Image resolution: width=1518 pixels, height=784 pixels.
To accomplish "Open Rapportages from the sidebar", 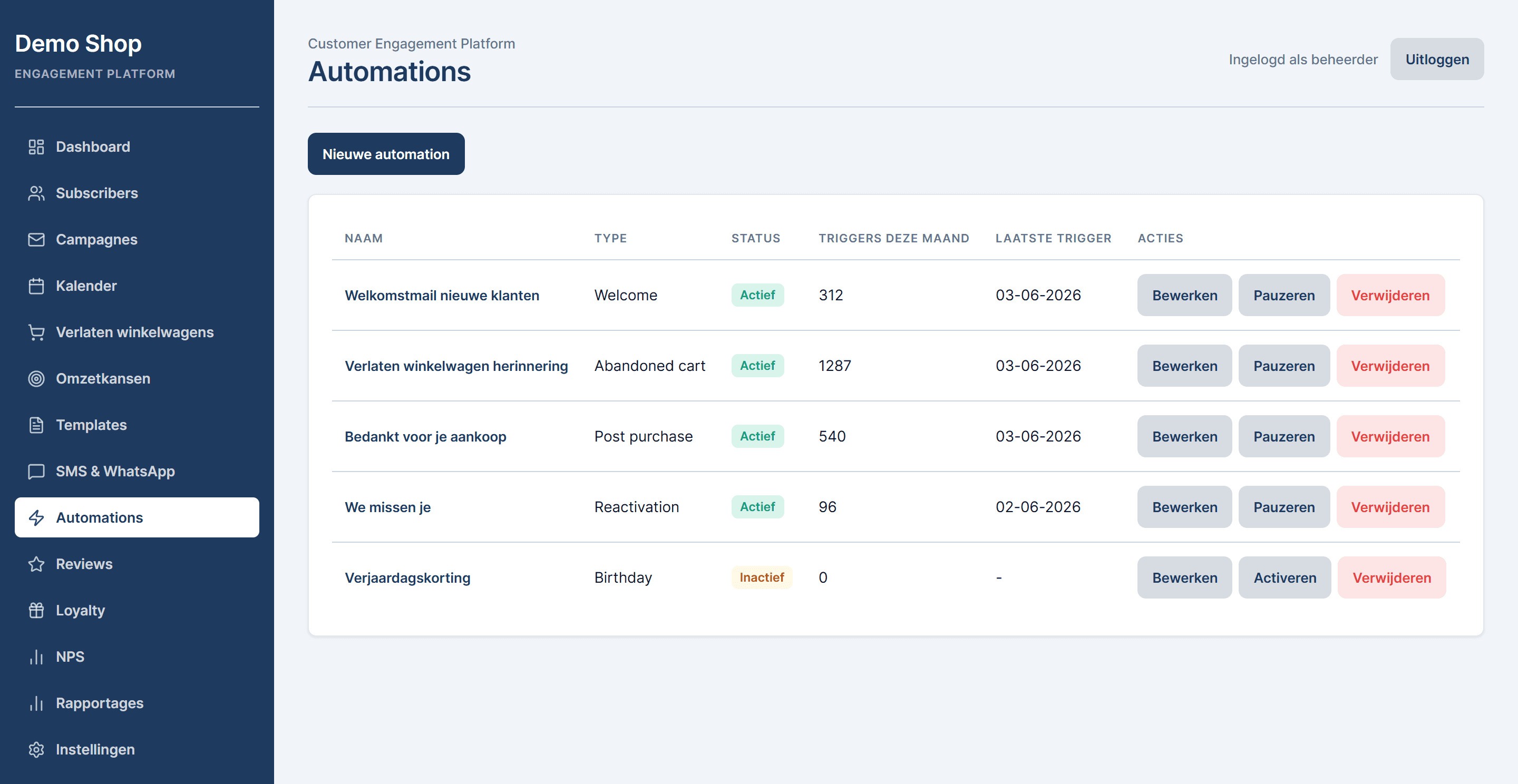I will click(x=137, y=703).
